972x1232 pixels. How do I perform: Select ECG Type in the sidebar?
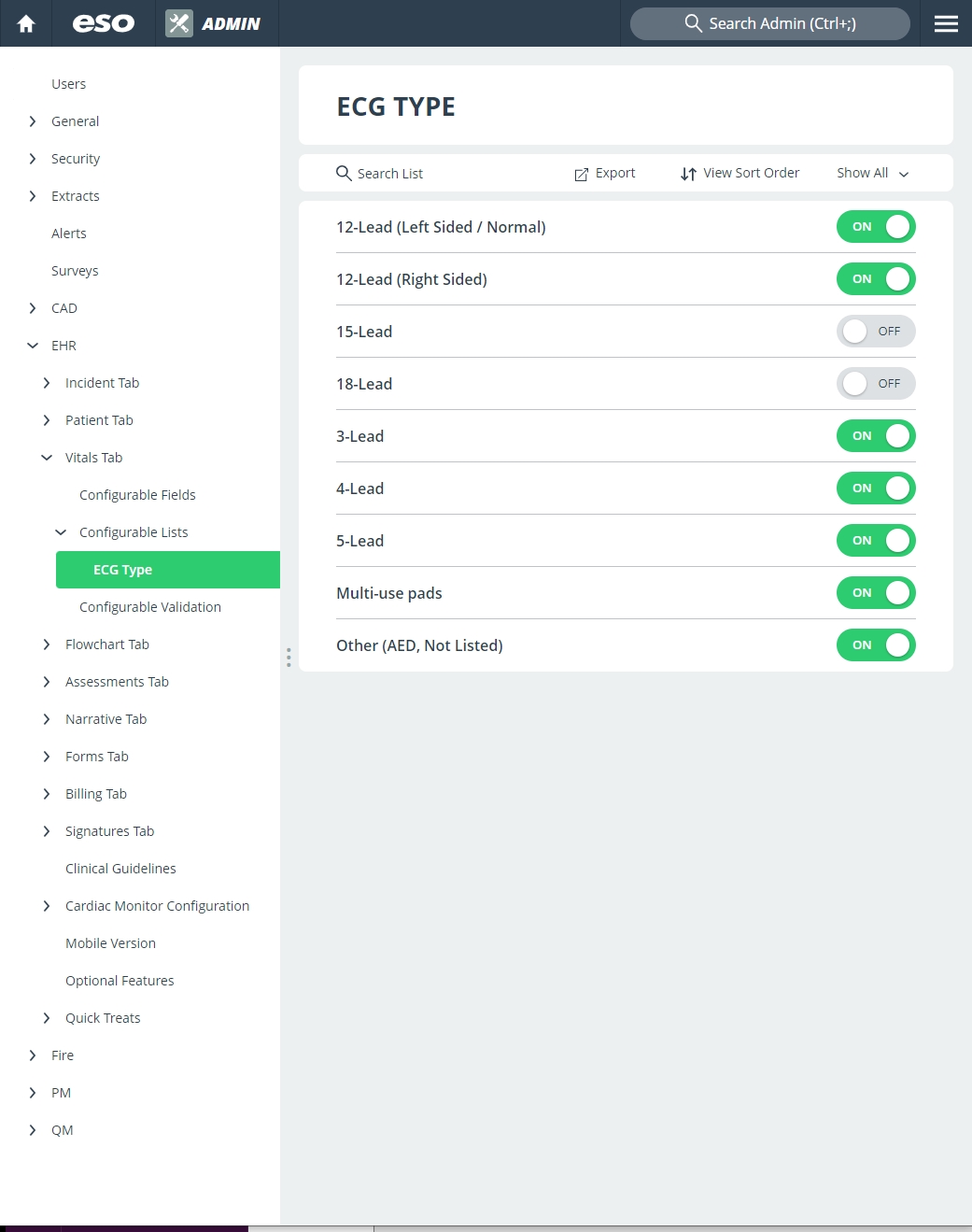122,569
